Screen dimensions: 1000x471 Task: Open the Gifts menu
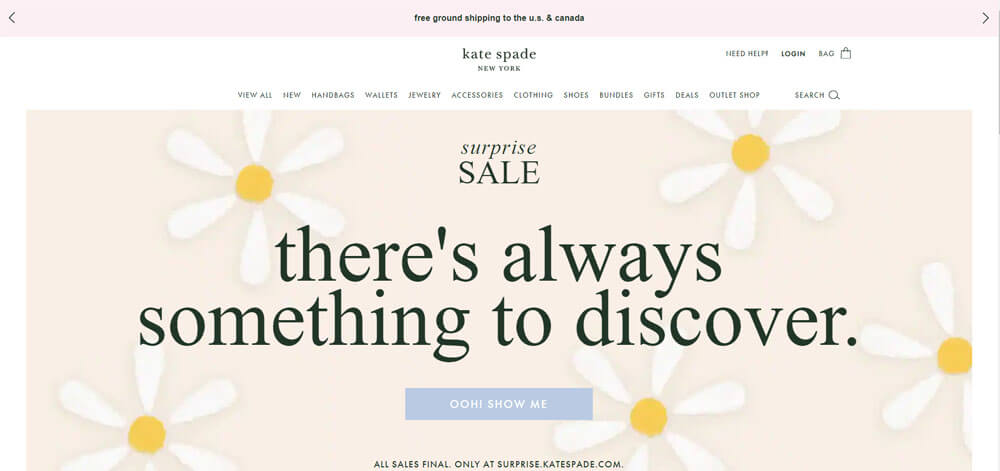[x=654, y=95]
